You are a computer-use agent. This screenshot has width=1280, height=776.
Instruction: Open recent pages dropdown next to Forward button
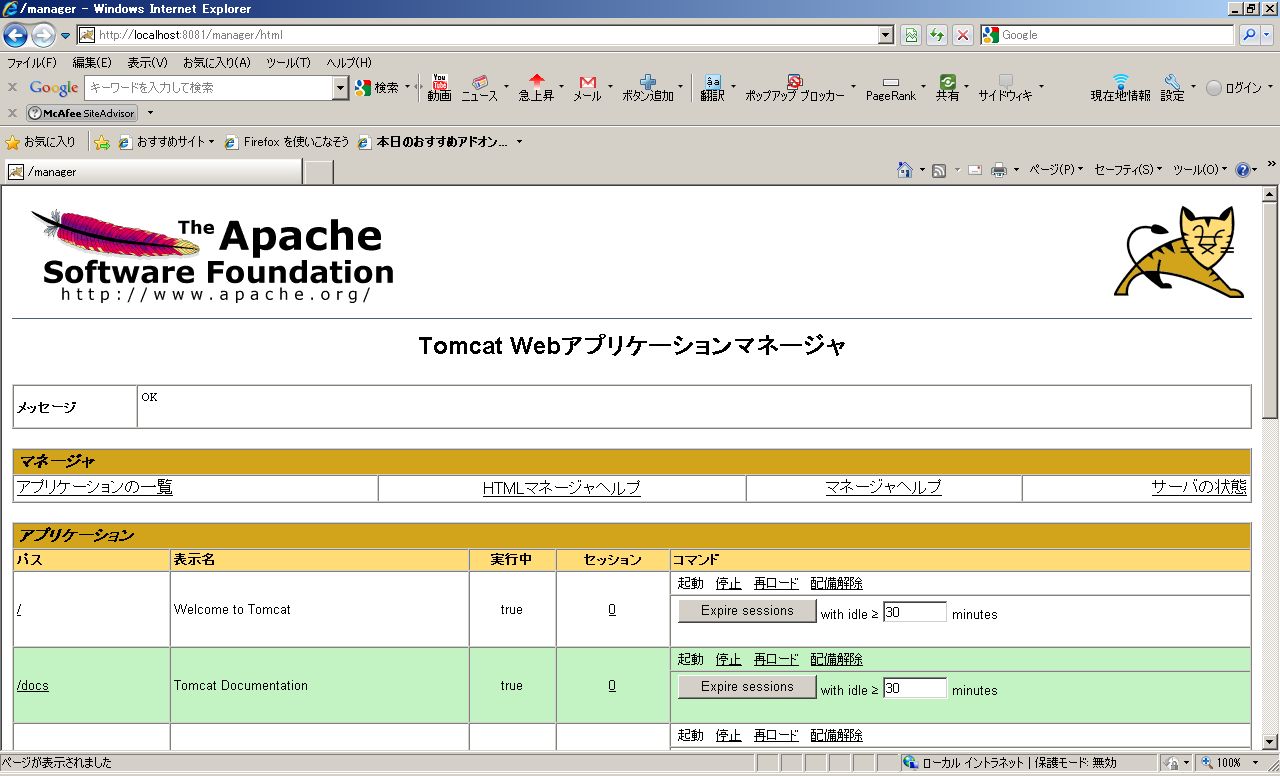point(65,35)
